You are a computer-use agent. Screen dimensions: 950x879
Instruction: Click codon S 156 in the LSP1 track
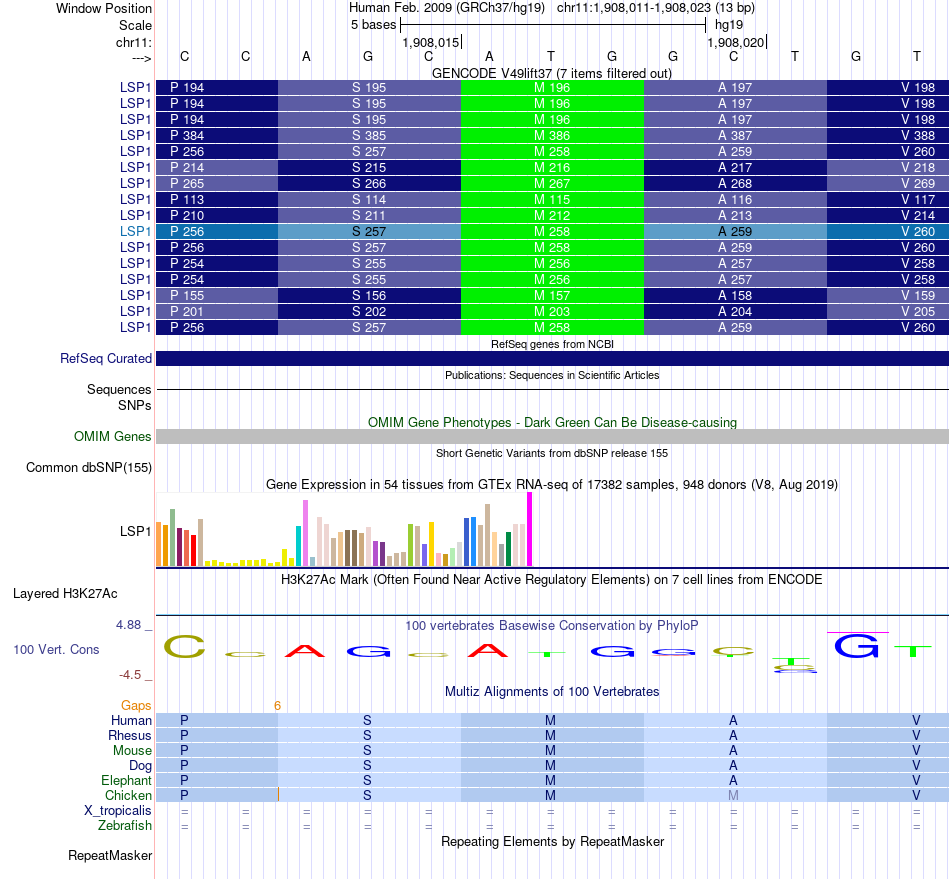pyautogui.click(x=369, y=296)
